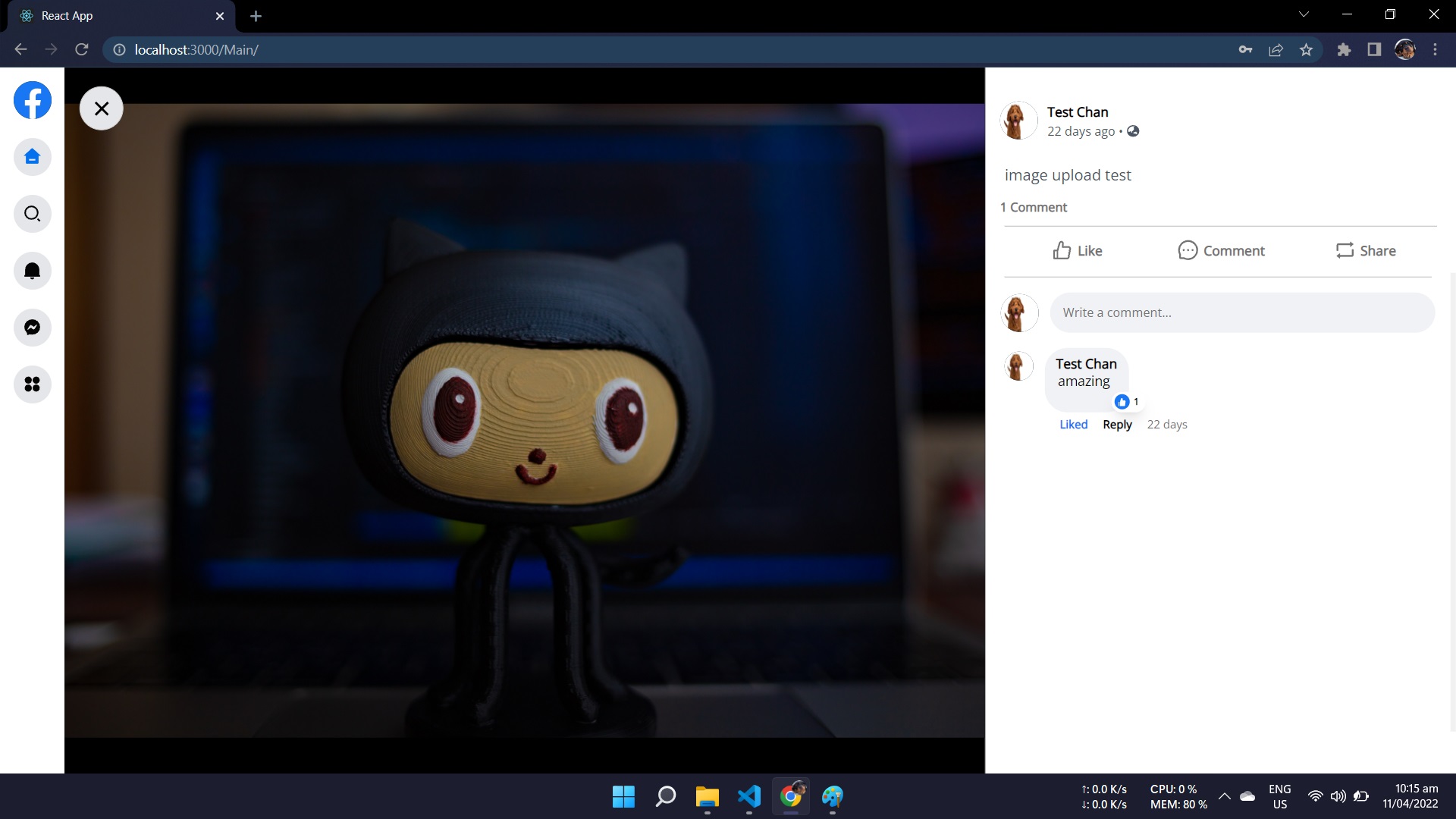Open notifications bell in sidebar
Viewport: 1456px width, 819px height.
(33, 271)
